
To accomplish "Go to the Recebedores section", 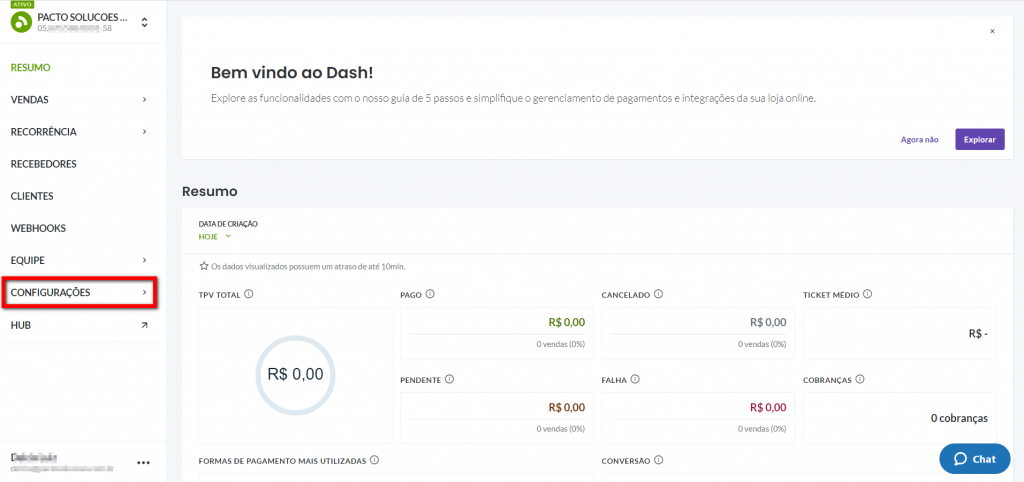I will (x=44, y=164).
